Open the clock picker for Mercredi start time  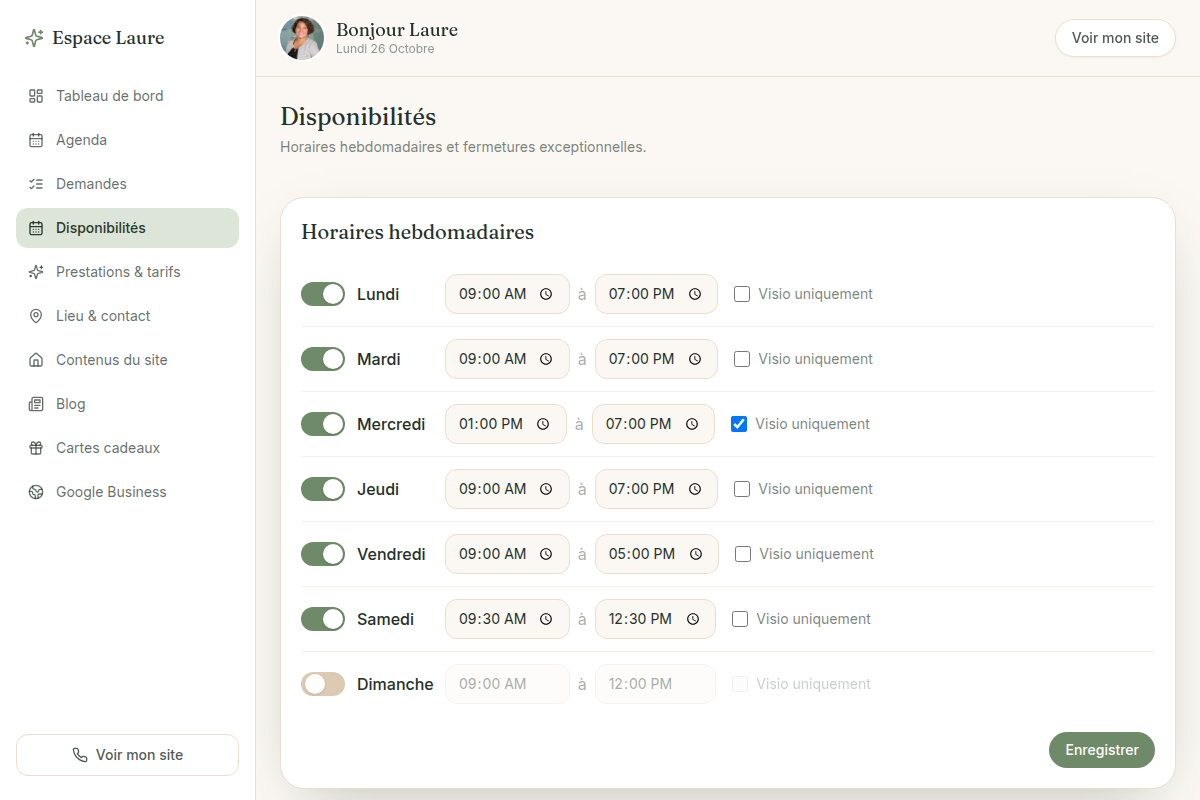pos(543,424)
